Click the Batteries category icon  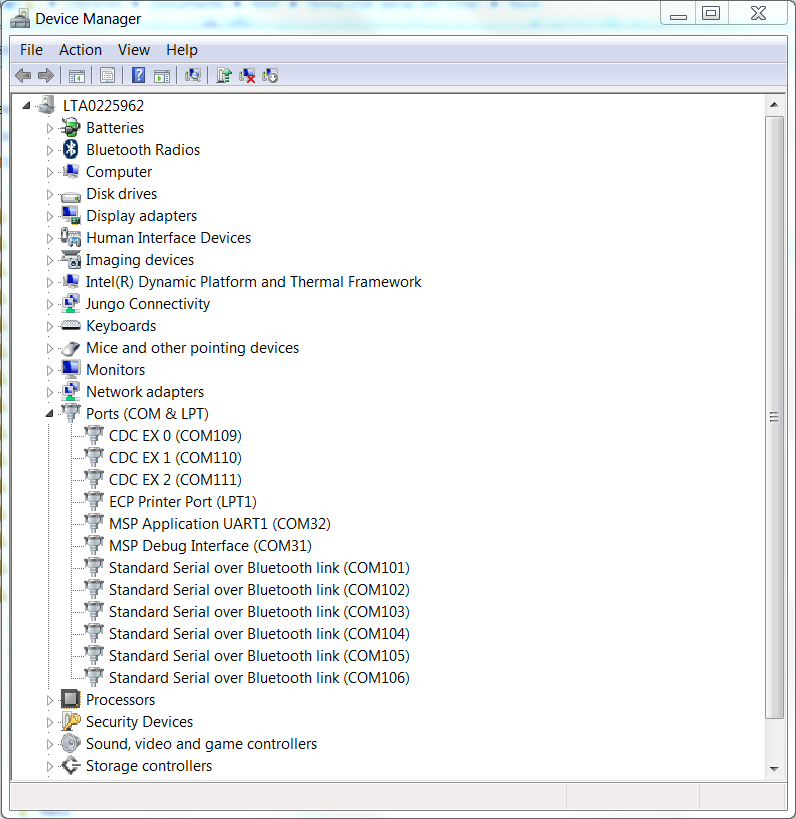point(71,128)
